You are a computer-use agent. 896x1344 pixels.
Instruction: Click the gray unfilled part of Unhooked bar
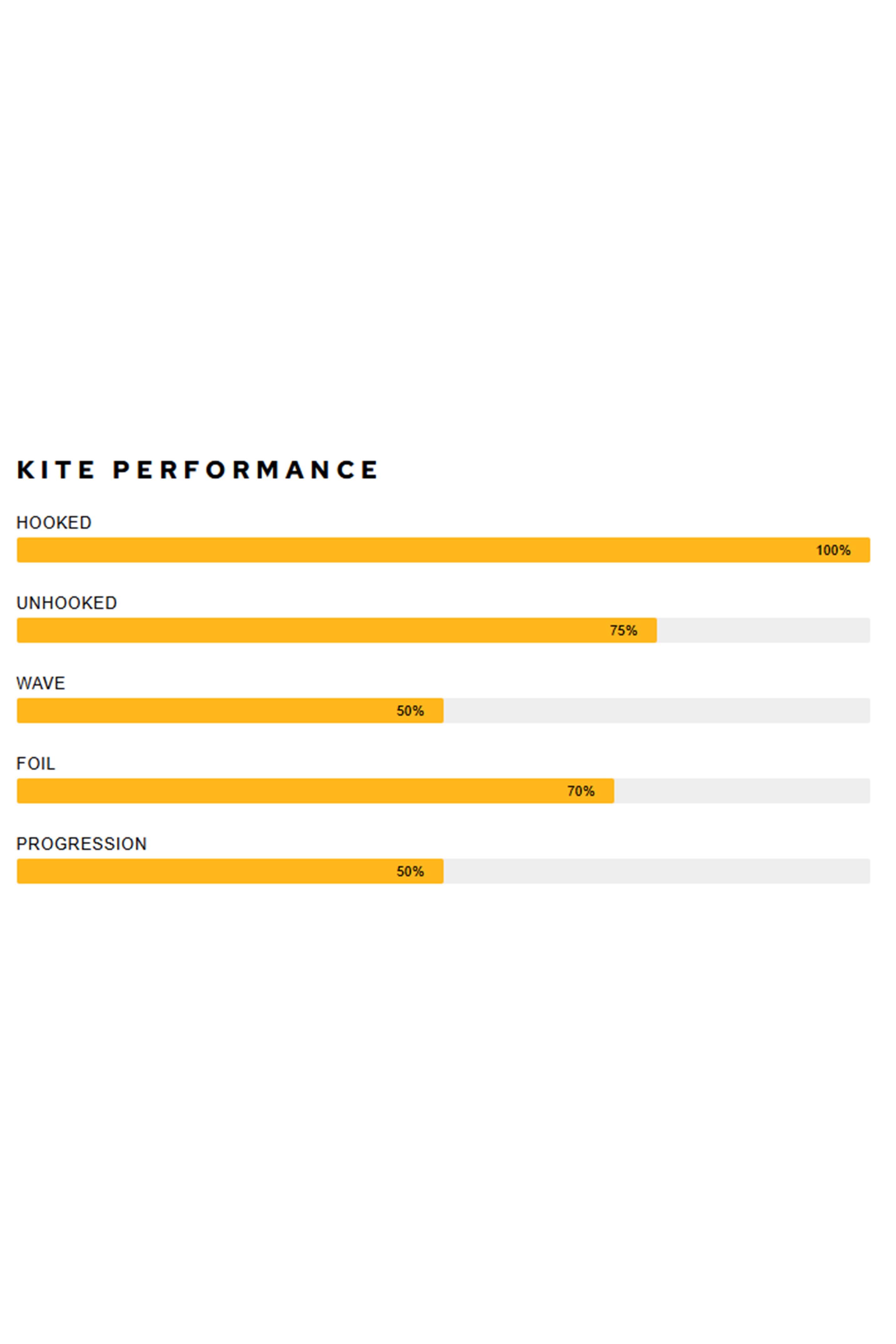tap(763, 630)
